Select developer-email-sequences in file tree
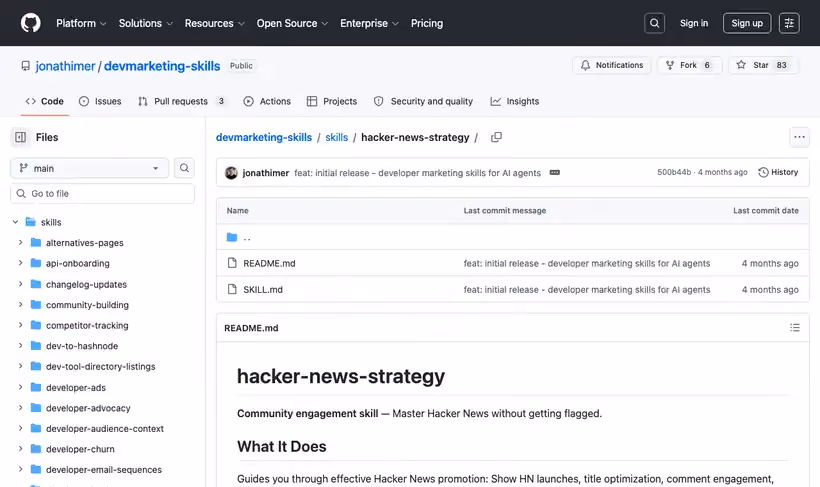The width and height of the screenshot is (820, 487). click(104, 470)
